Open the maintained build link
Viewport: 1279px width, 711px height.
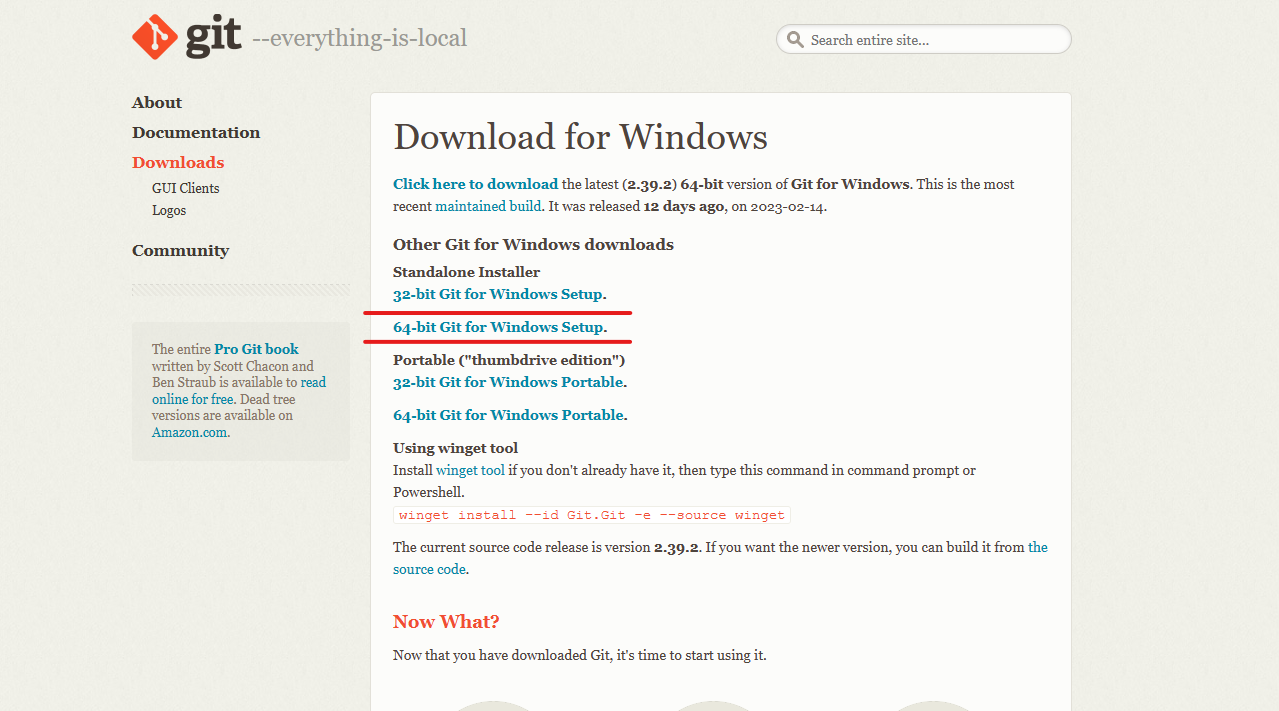click(x=488, y=207)
